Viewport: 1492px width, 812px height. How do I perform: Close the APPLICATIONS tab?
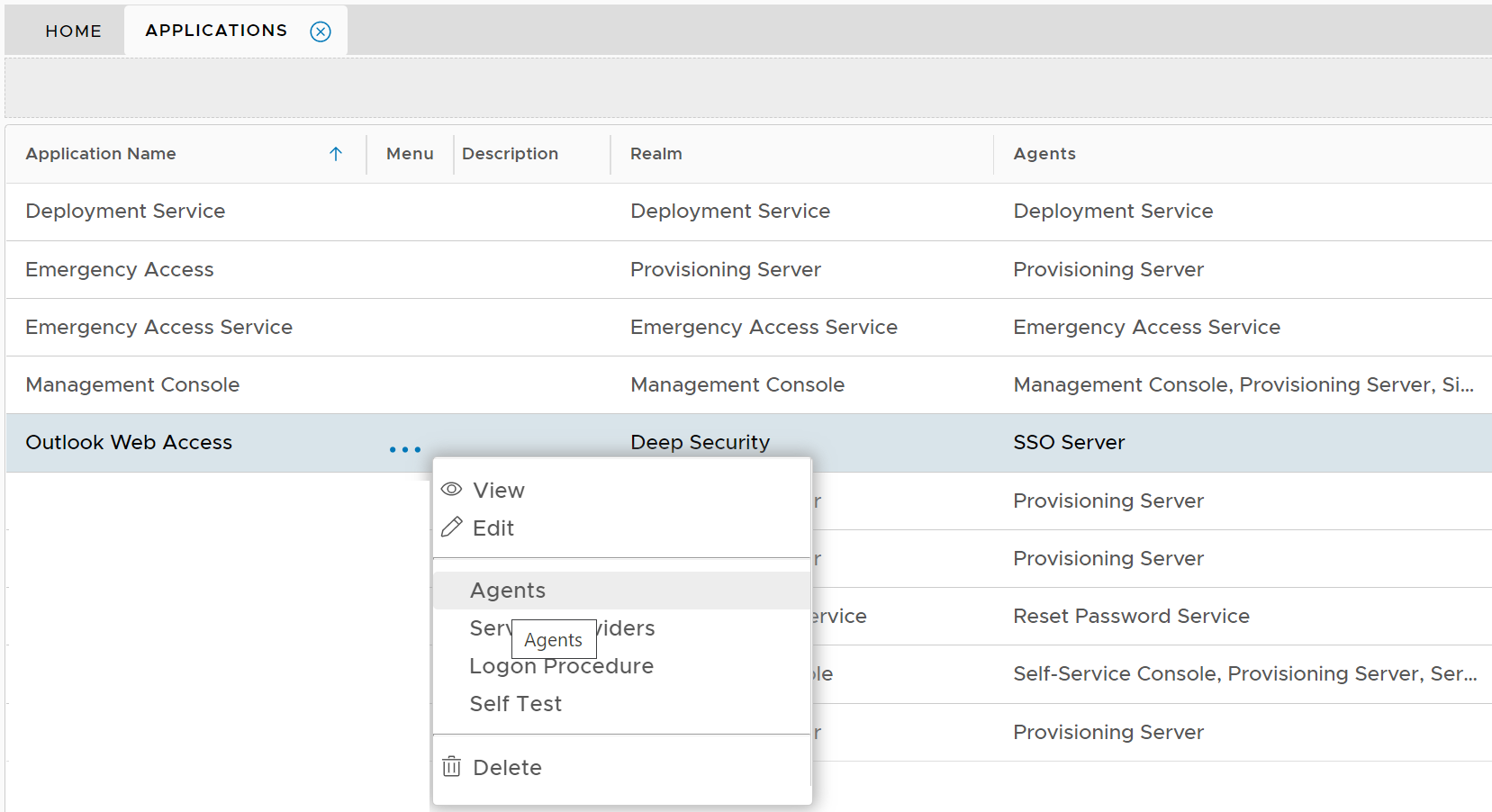click(x=319, y=31)
